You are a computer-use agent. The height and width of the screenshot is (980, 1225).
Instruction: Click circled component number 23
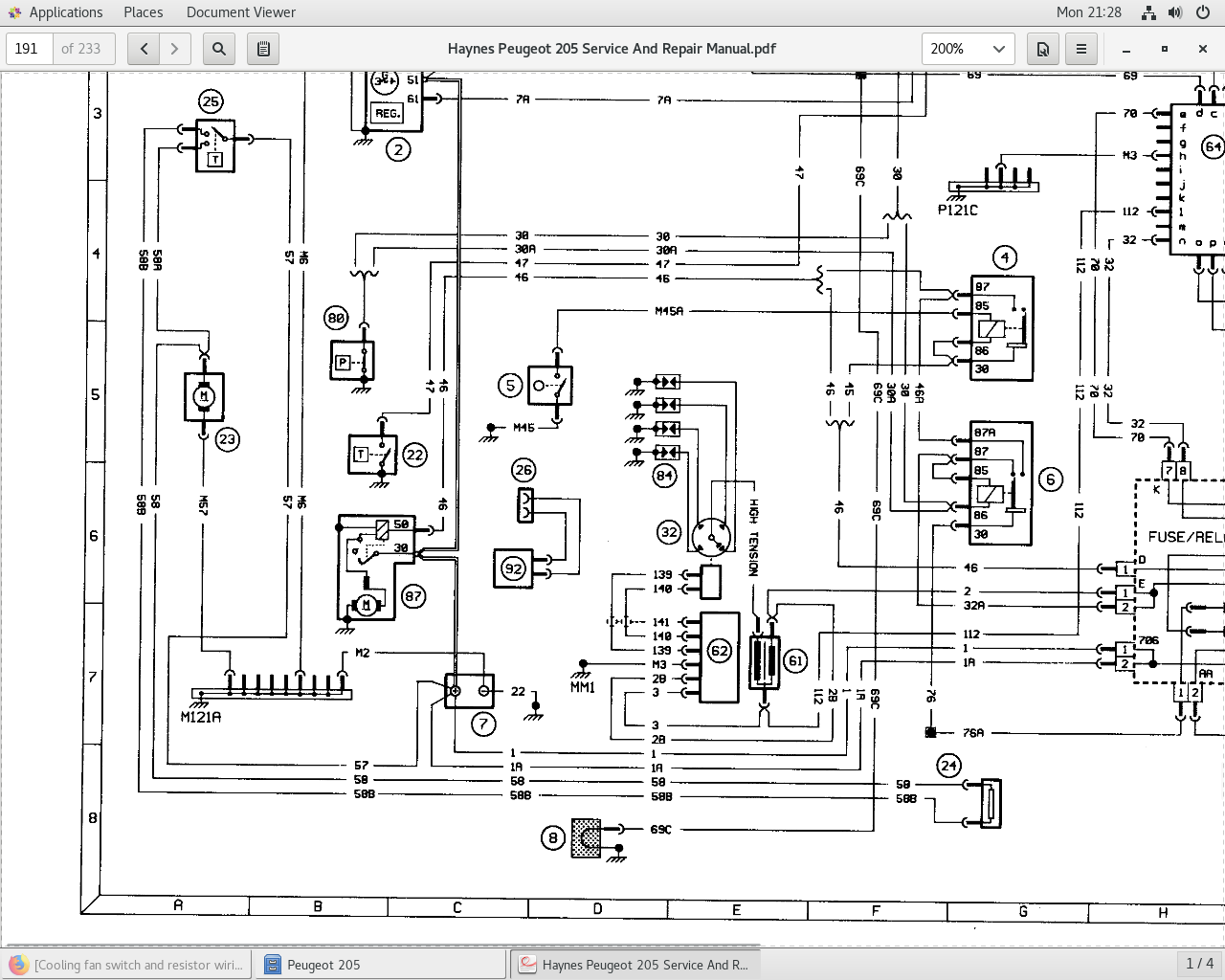point(227,439)
